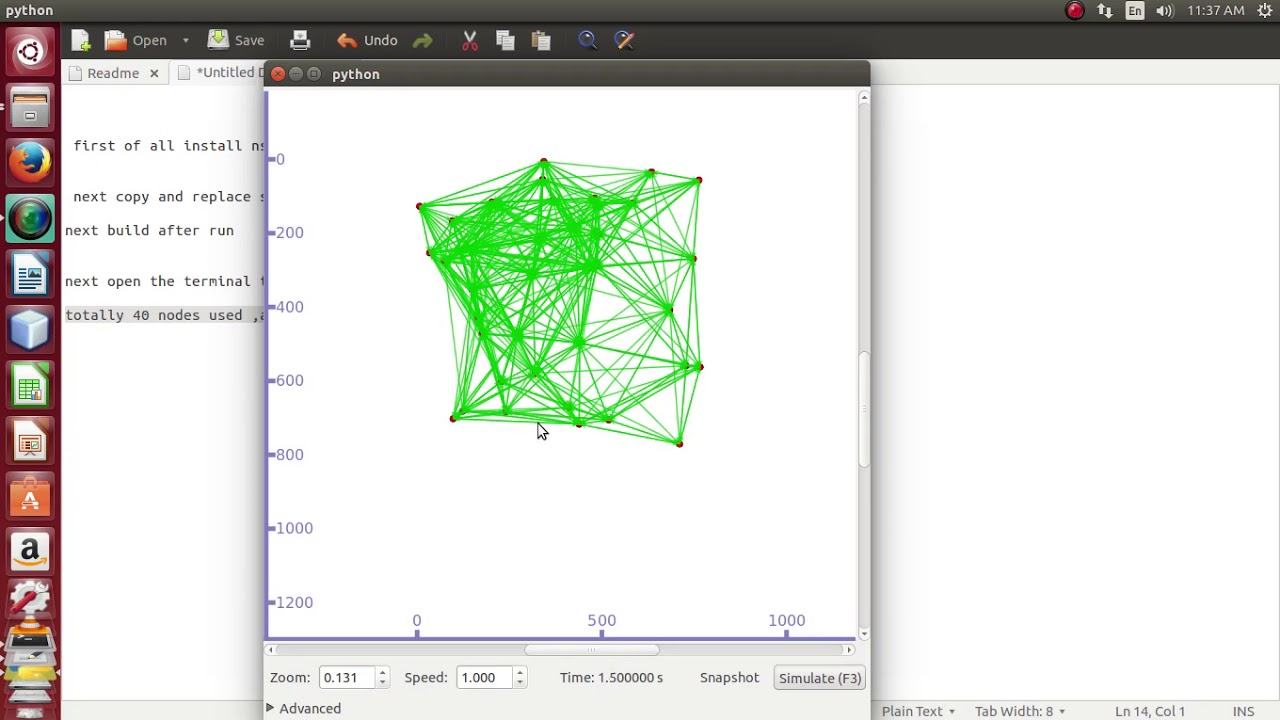The image size is (1280, 720).
Task: Close the Readme tab
Action: tap(154, 73)
